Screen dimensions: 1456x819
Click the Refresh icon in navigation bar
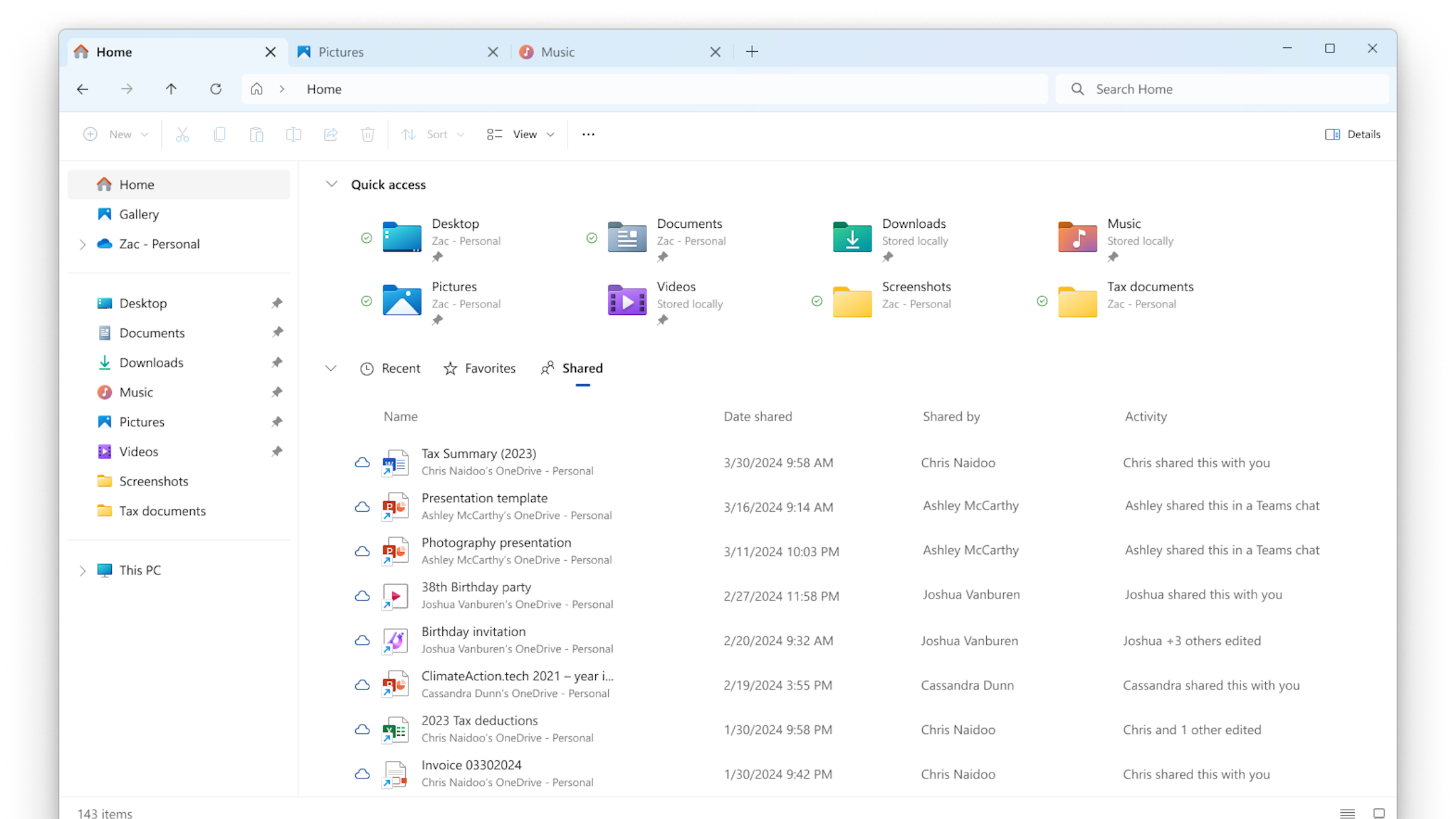pos(216,89)
